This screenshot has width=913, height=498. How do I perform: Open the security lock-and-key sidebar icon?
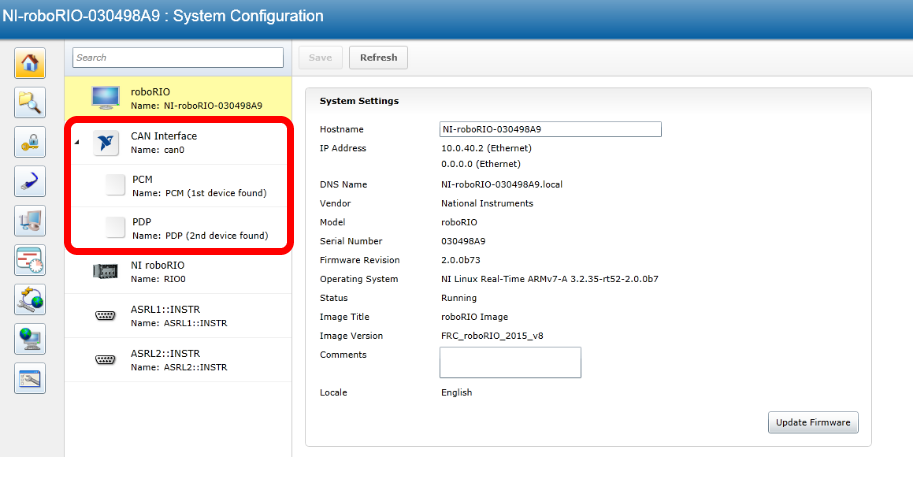(30, 142)
